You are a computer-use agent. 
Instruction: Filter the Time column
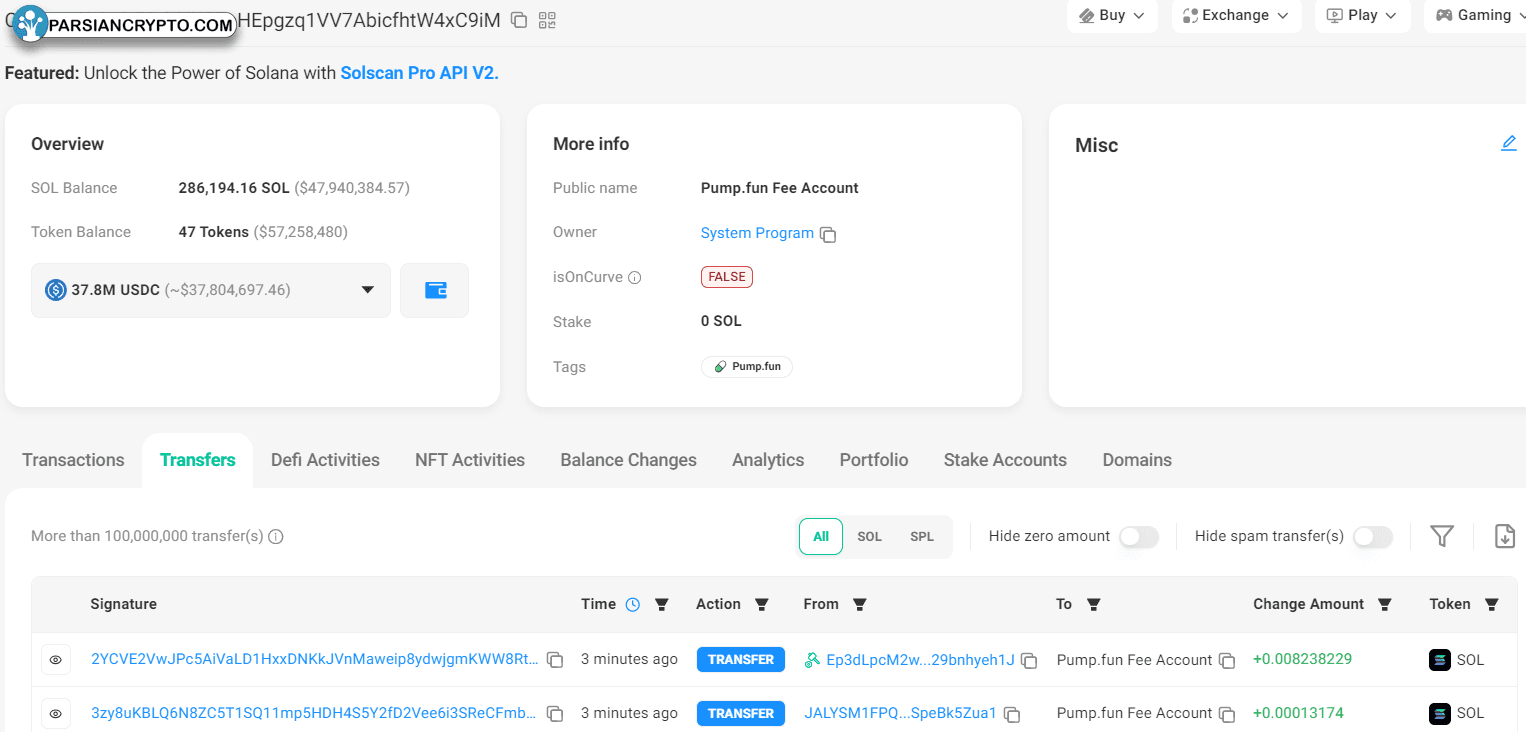click(661, 604)
